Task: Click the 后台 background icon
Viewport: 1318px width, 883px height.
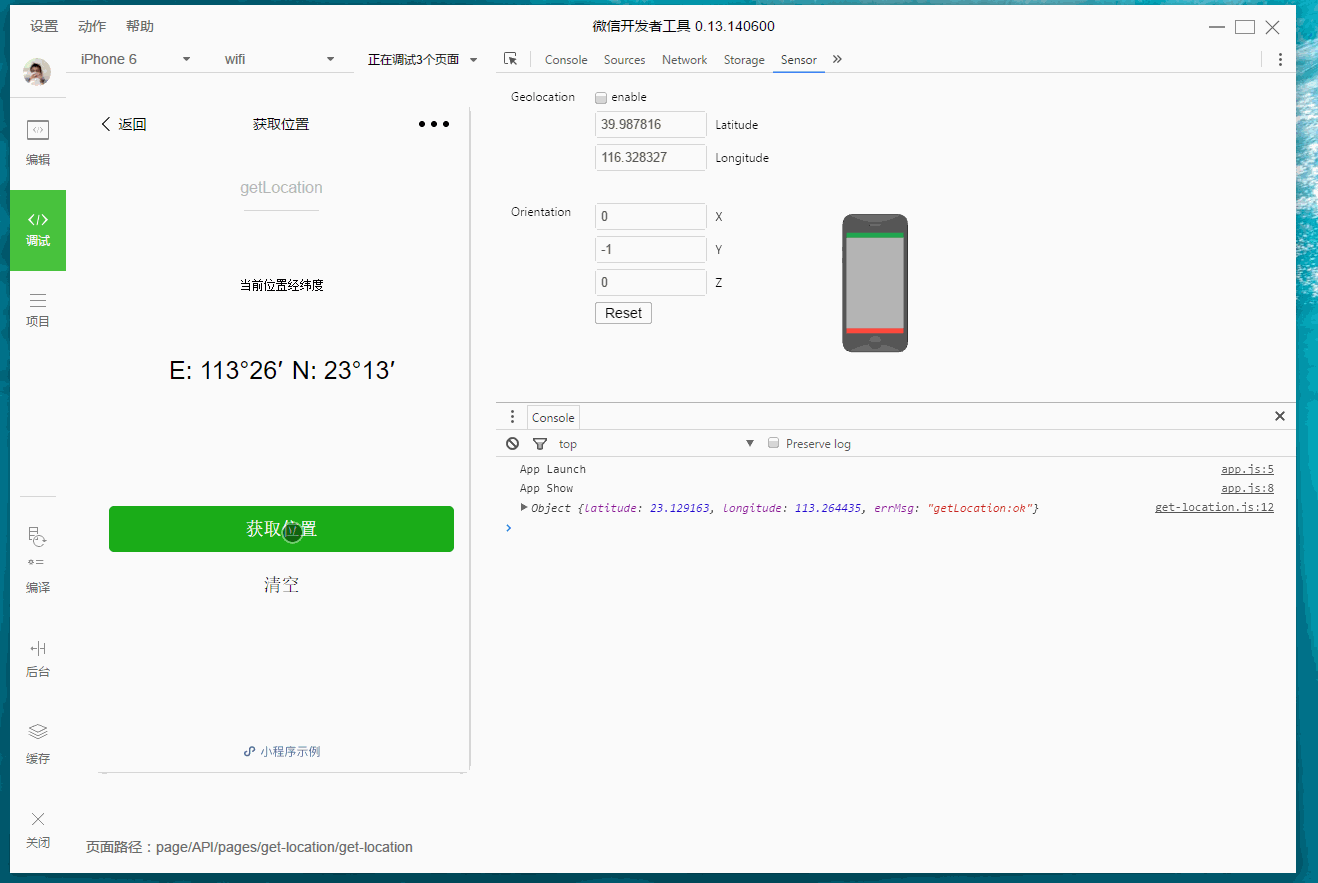Action: 37,656
